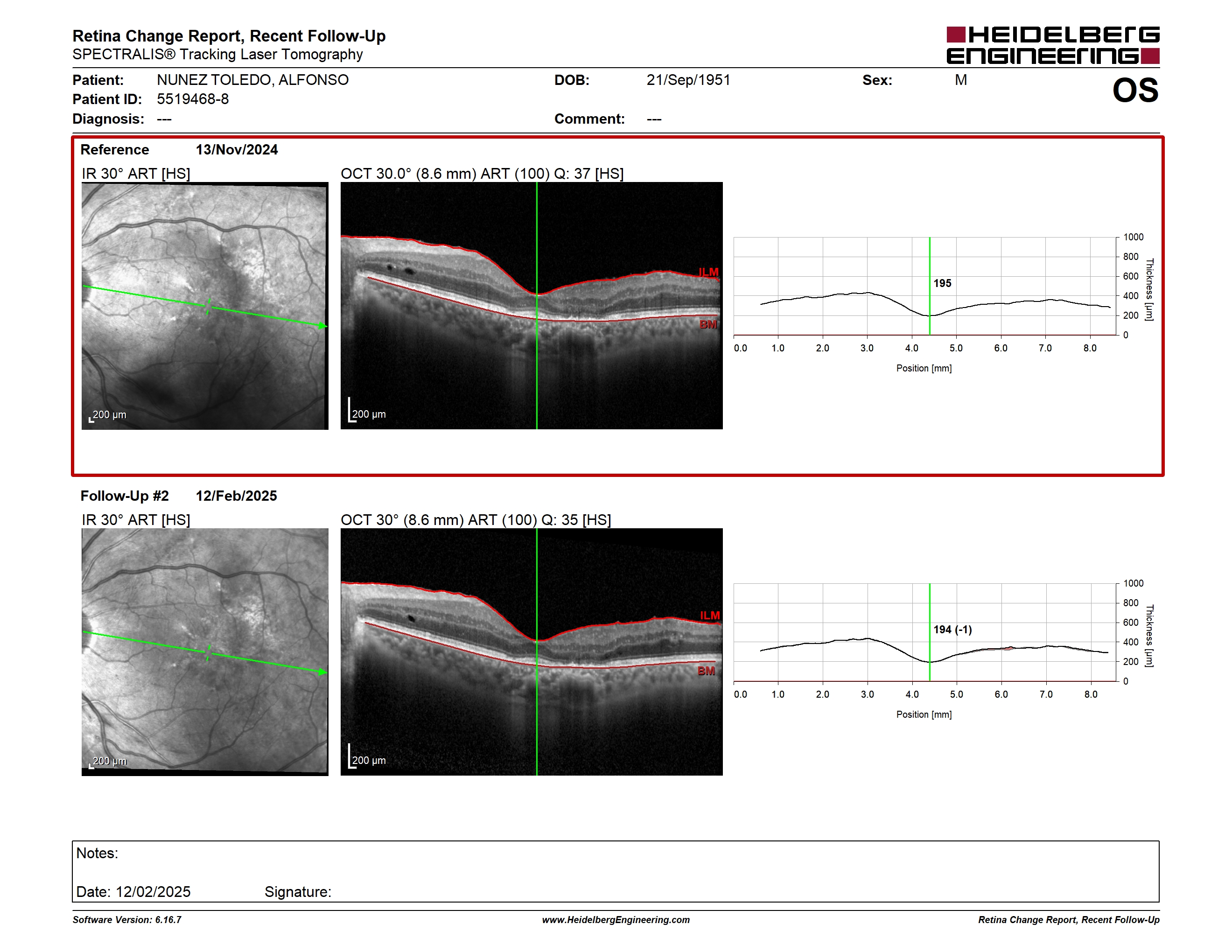Click the 195 thickness value
The height and width of the screenshot is (952, 1232).
[x=942, y=283]
